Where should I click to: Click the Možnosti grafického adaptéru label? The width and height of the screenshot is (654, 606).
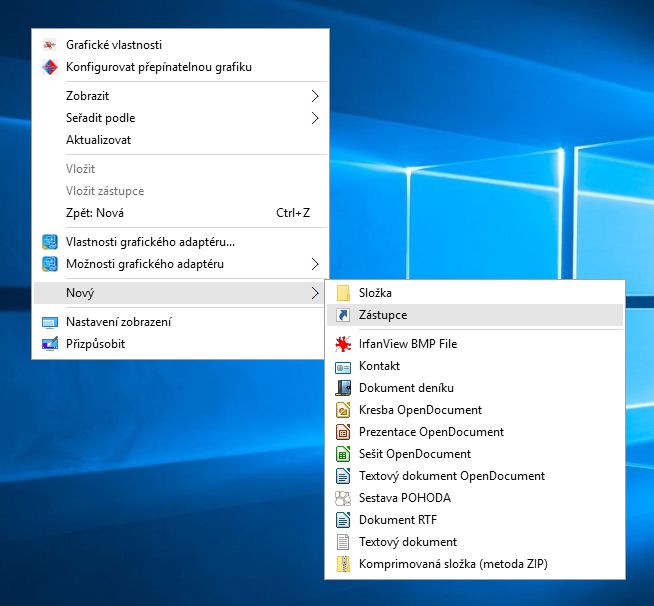tap(145, 264)
